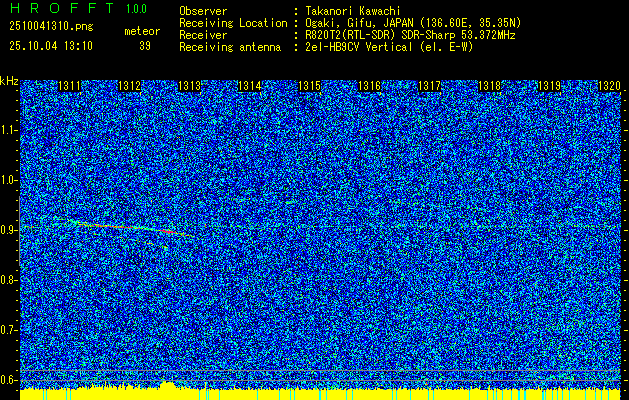Viewport: 629px width, 400px height.
Task: Click the Receiving antenna label
Action: pos(230,47)
